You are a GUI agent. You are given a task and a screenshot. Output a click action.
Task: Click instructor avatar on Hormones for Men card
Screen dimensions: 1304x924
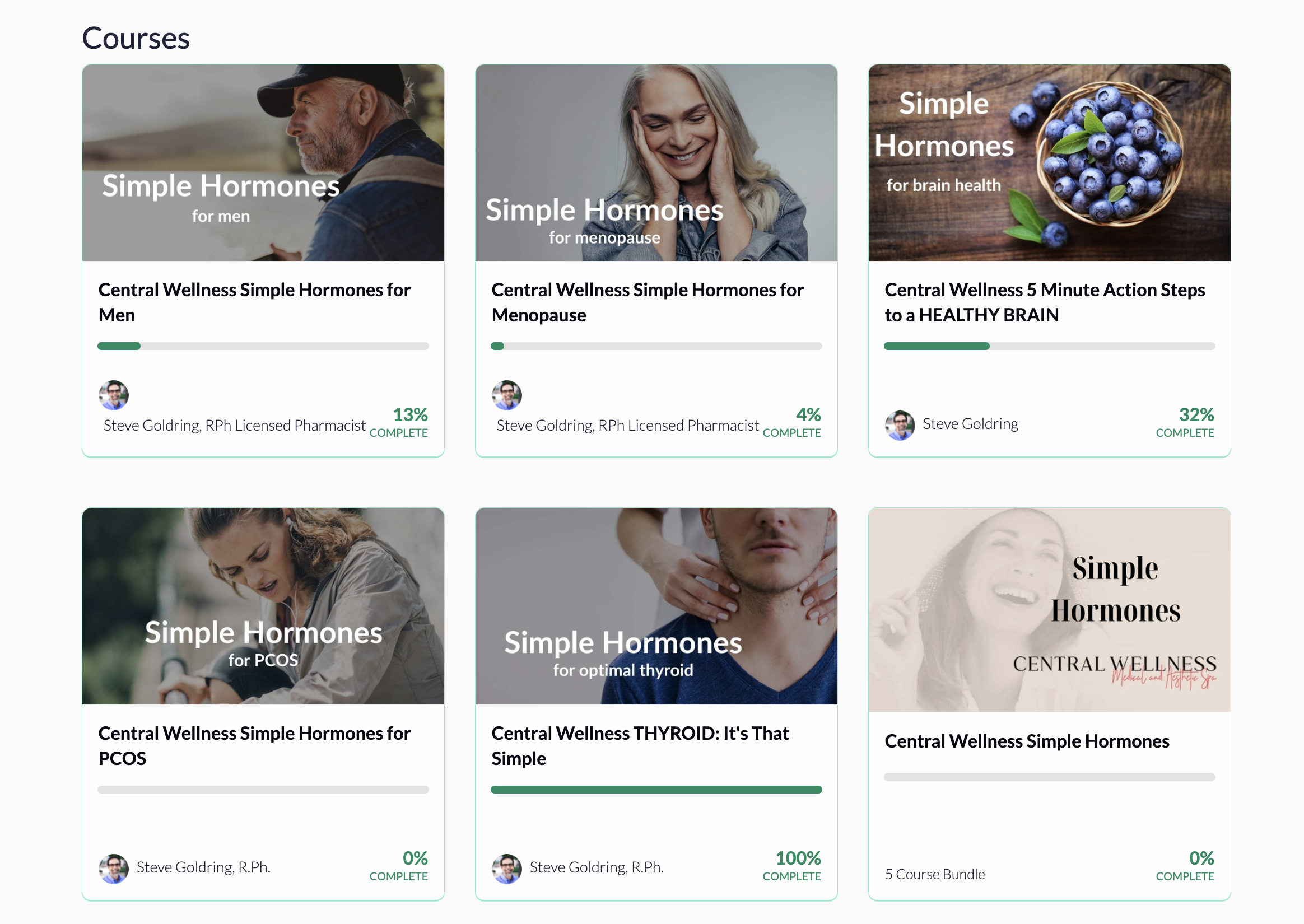[x=114, y=395]
